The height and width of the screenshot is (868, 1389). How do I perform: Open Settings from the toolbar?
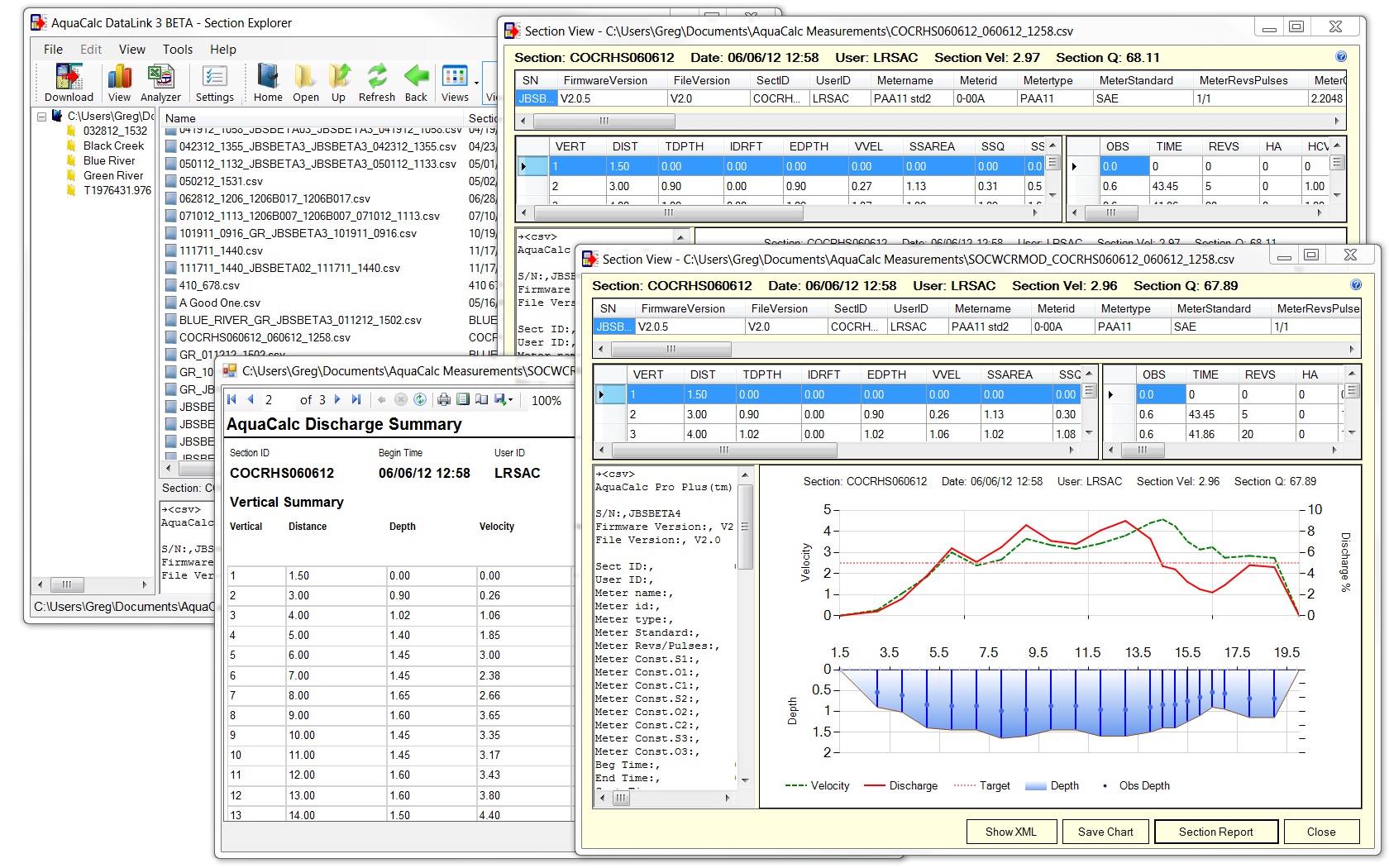click(215, 83)
